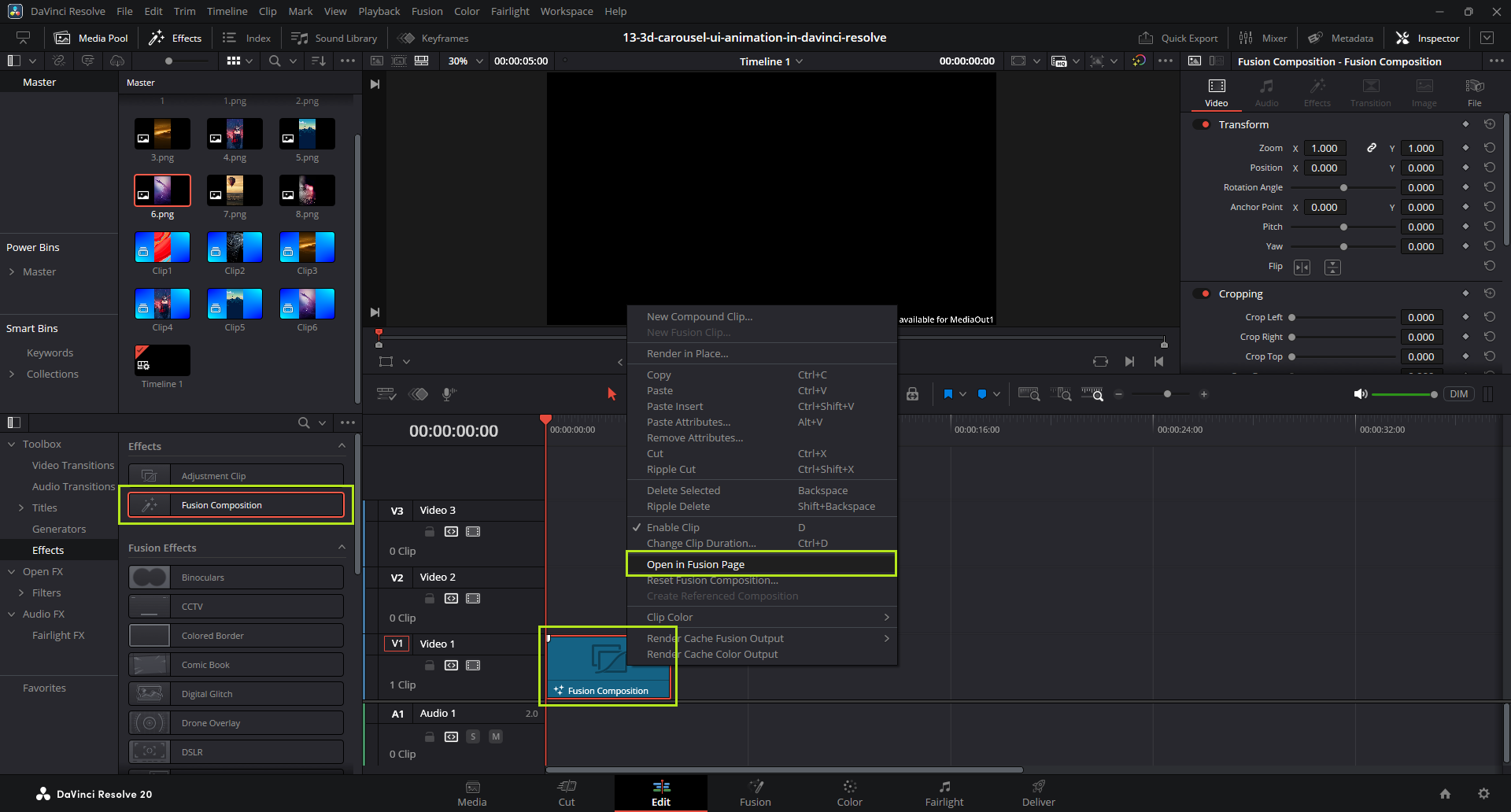
Task: Expand the Titles toolbox category
Action: (x=21, y=507)
